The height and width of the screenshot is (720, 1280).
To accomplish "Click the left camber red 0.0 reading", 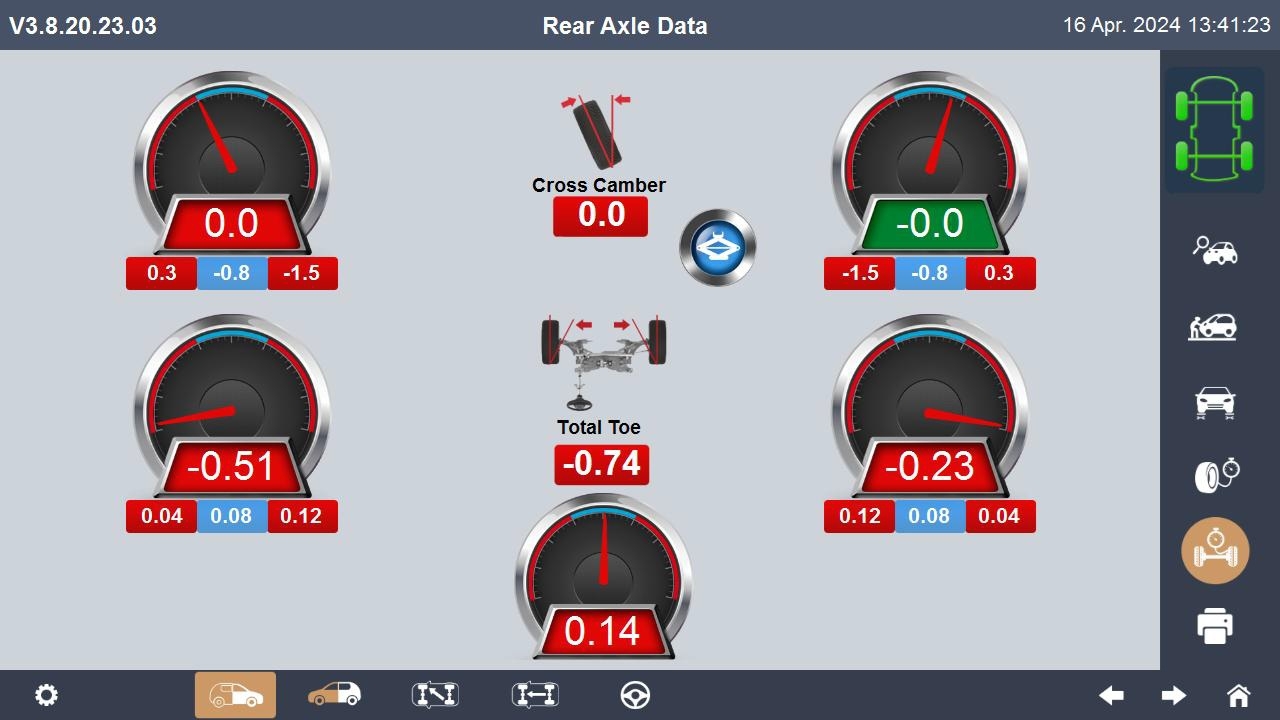I will click(x=231, y=224).
